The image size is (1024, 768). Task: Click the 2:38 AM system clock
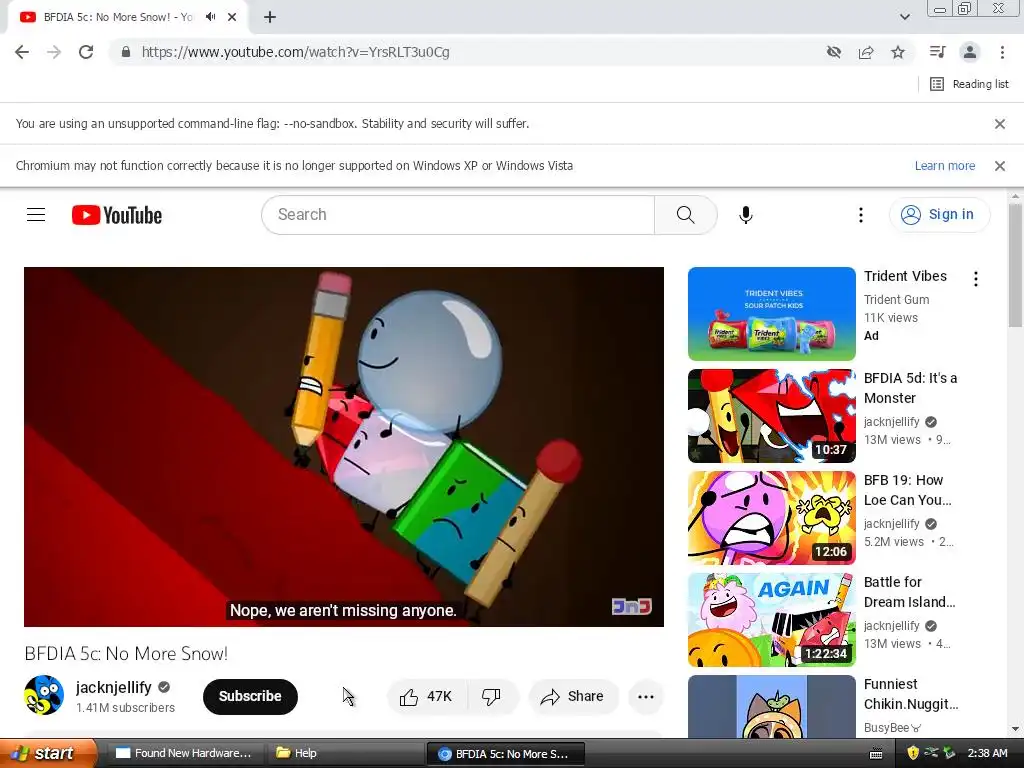[x=987, y=753]
